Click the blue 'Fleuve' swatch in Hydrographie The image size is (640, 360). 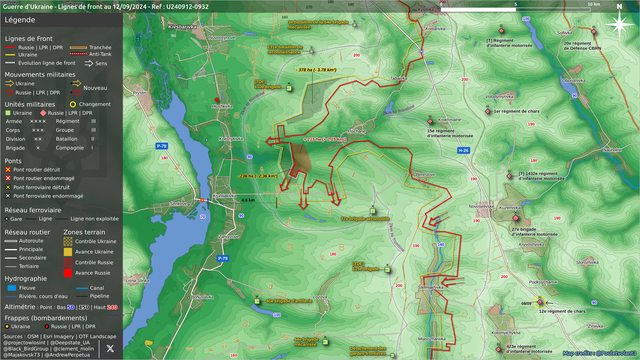point(12,288)
